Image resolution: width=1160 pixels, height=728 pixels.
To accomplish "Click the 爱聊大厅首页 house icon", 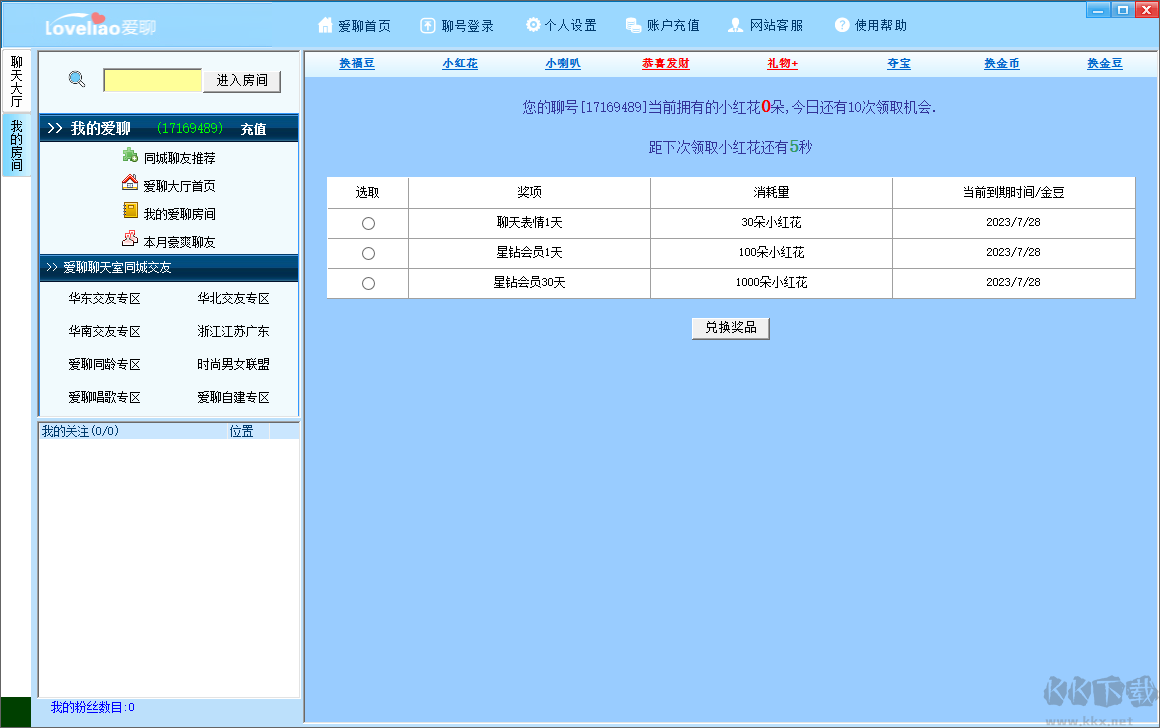I will 130,184.
